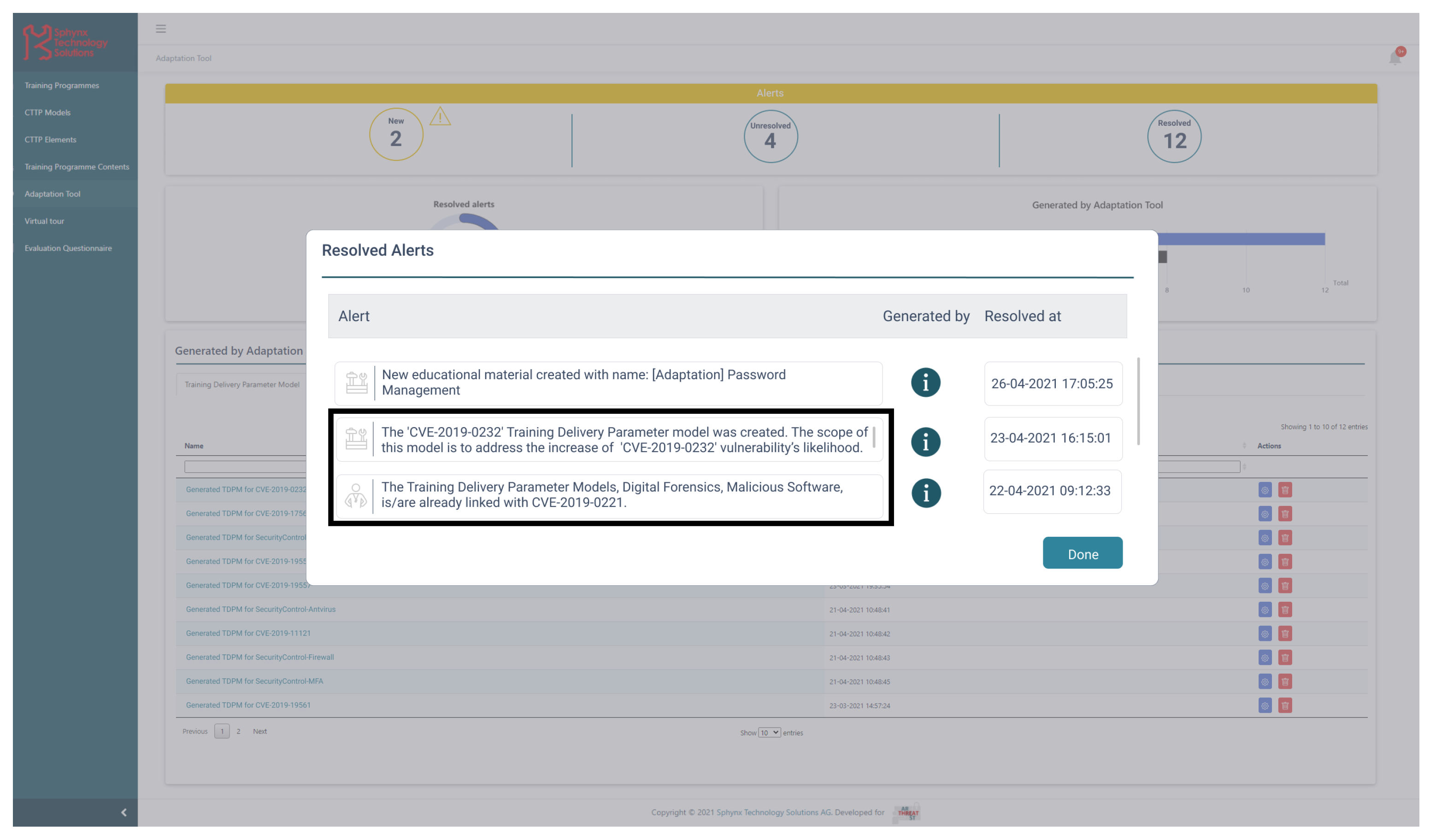1430x840 pixels.
Task: Select Virtual tour sidebar item
Action: pyautogui.click(x=44, y=221)
